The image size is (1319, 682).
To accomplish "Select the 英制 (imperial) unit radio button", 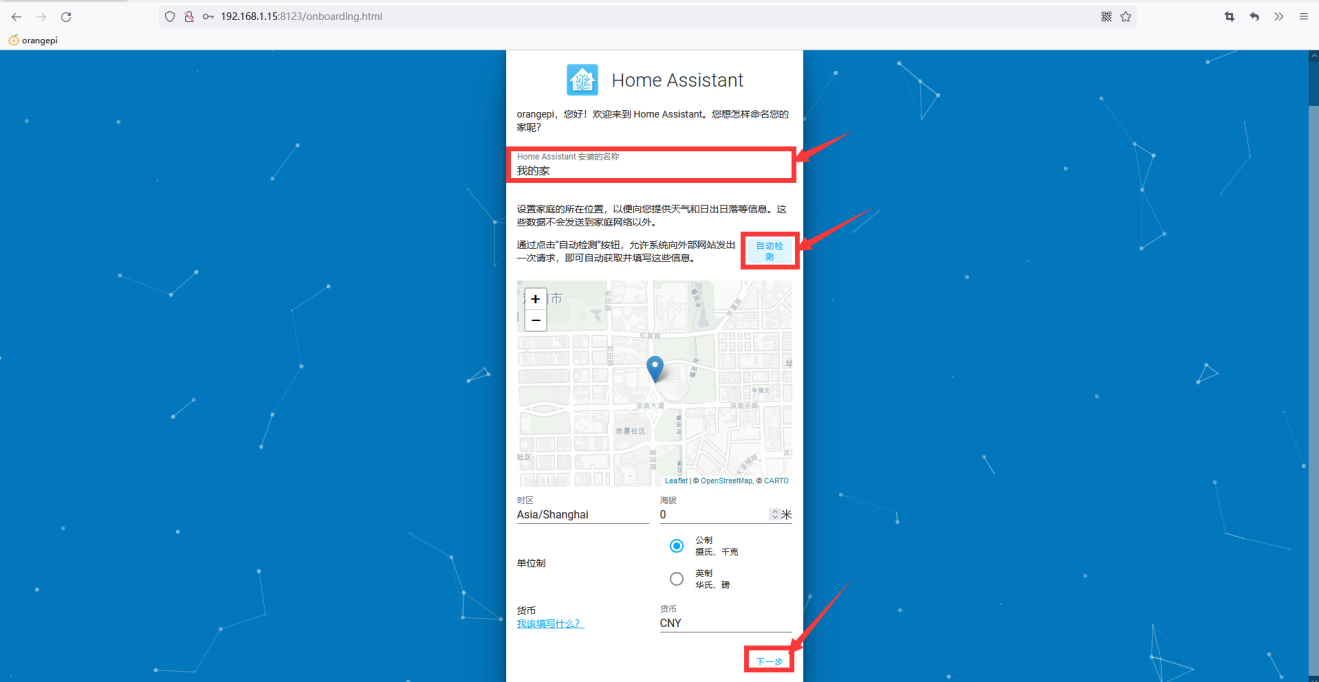I will click(677, 579).
